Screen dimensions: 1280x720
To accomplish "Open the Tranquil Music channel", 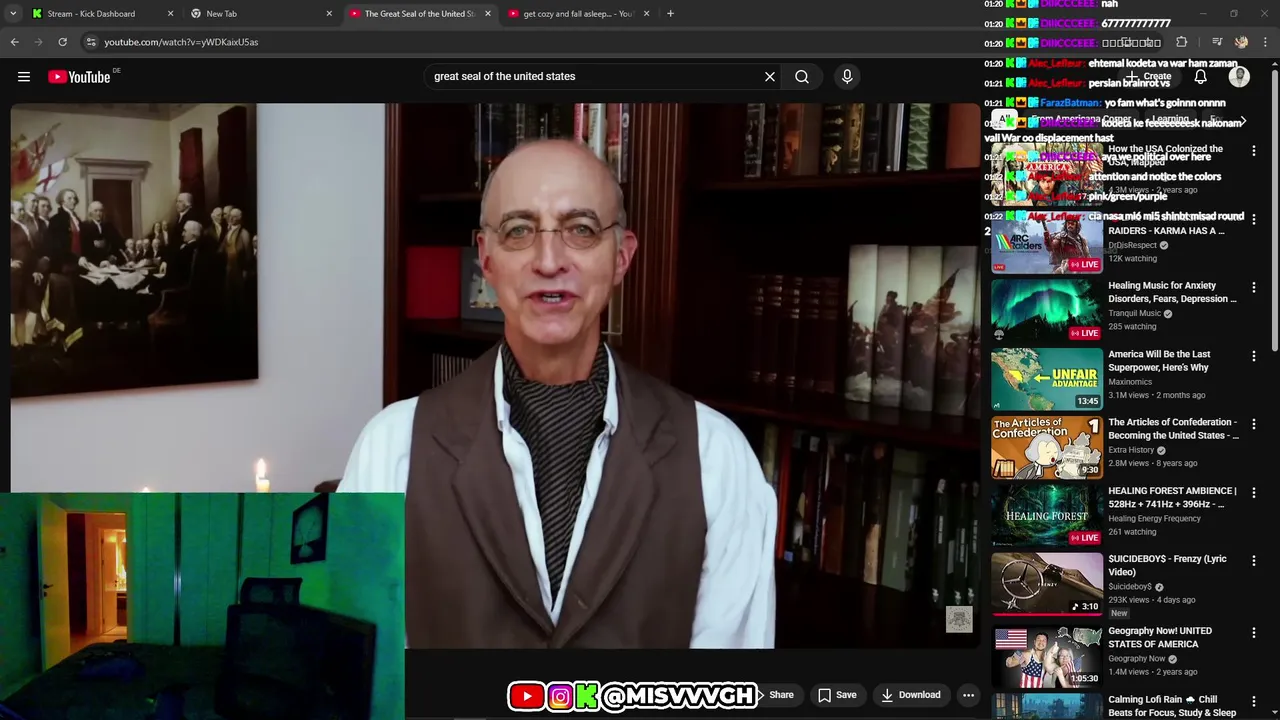I will (x=1134, y=313).
